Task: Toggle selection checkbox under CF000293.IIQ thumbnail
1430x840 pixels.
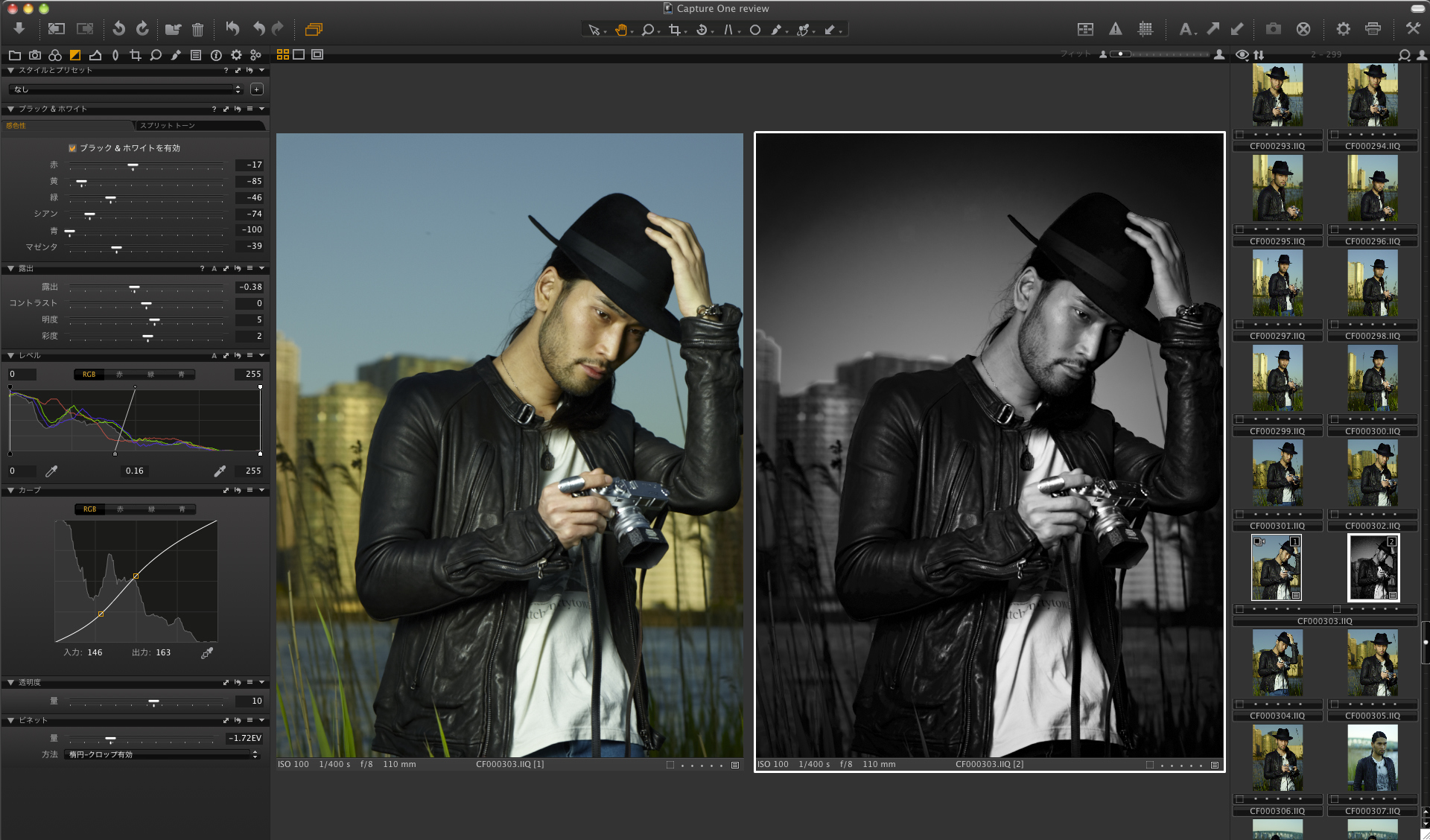Action: pos(1240,135)
